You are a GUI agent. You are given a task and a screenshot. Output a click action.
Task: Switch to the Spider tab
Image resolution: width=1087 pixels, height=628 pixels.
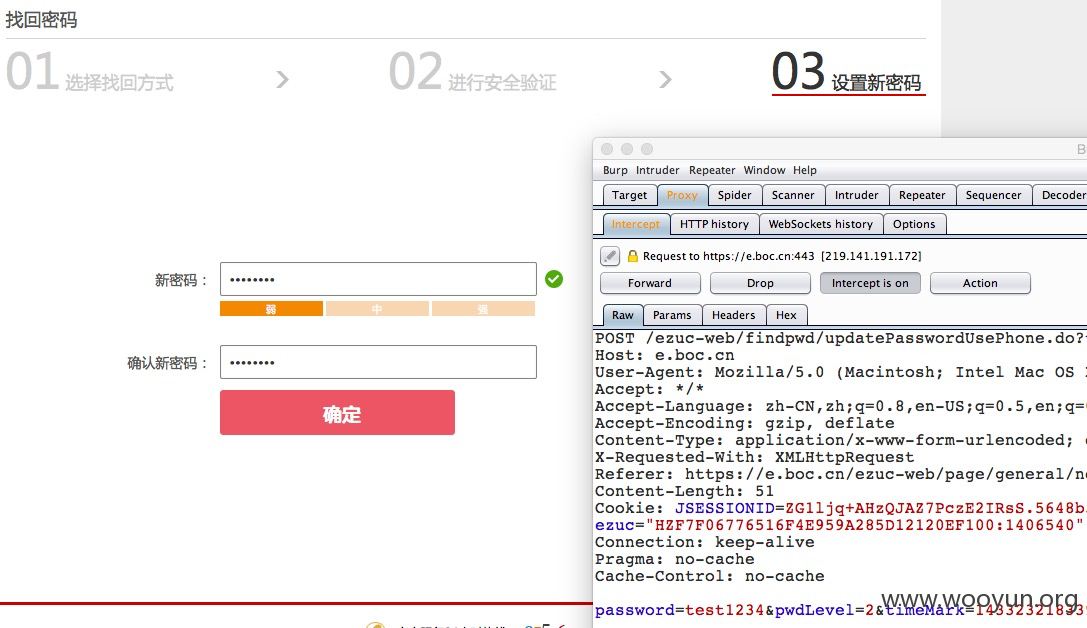[734, 195]
